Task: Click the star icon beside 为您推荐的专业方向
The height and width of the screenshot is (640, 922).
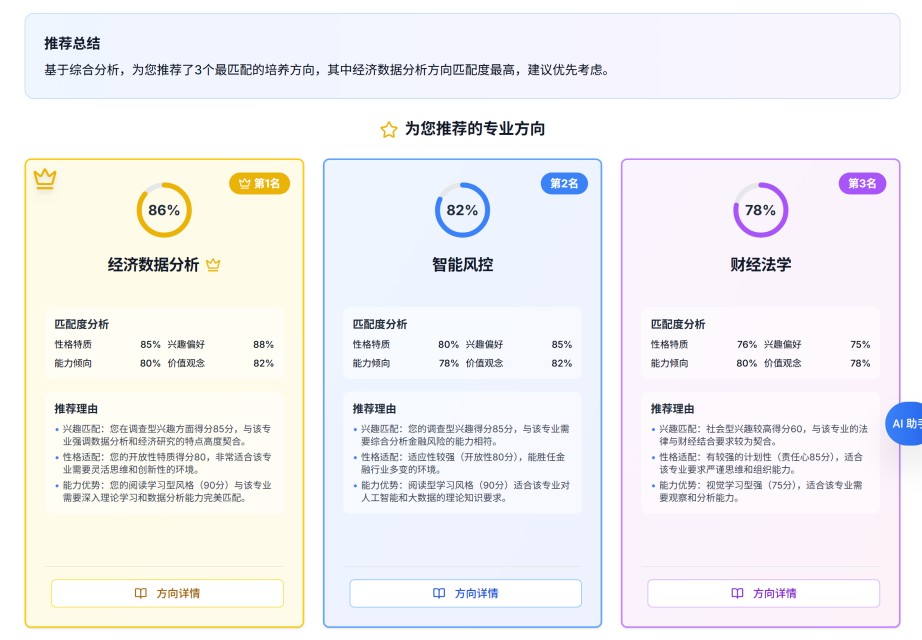Action: tap(389, 130)
